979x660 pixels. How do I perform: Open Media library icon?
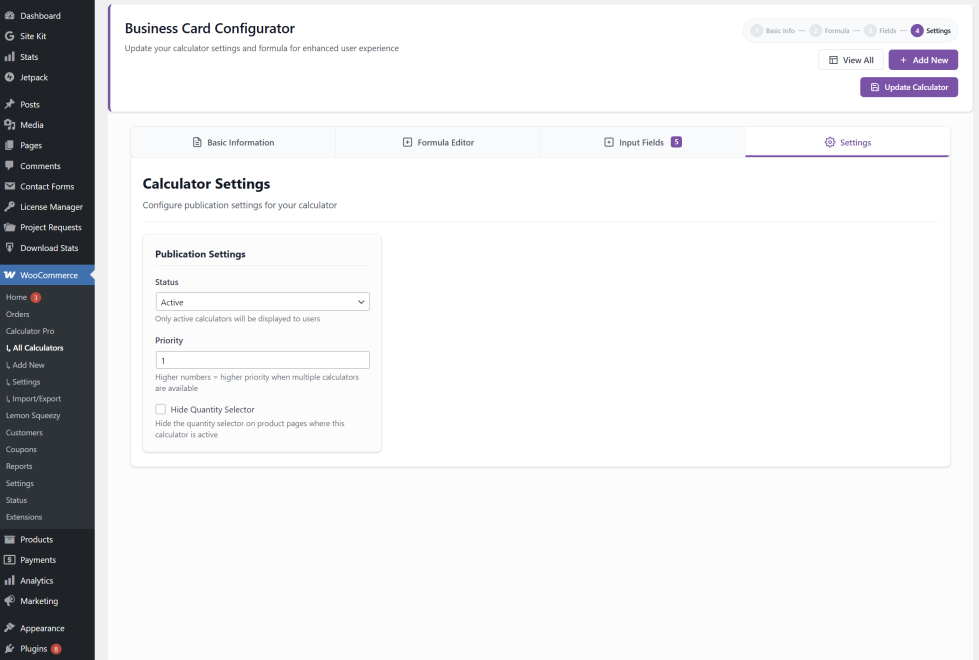pos(10,125)
